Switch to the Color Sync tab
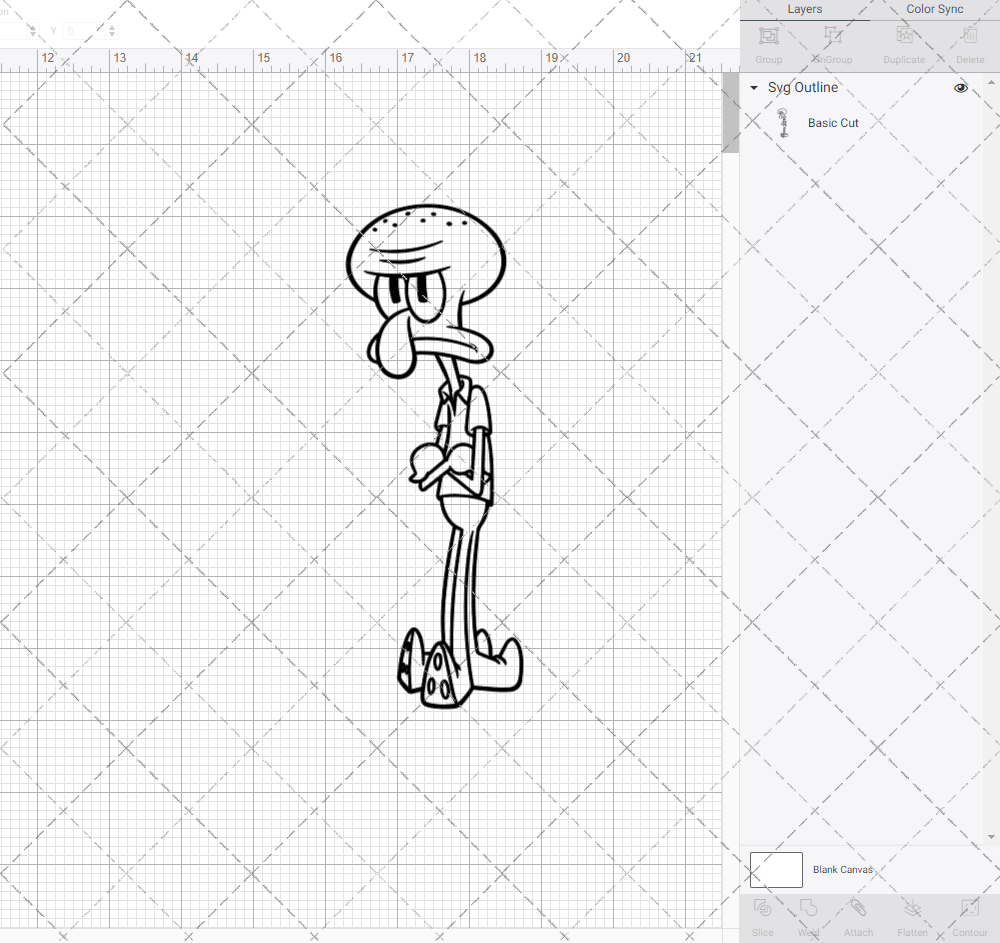This screenshot has height=943, width=1000. [934, 9]
